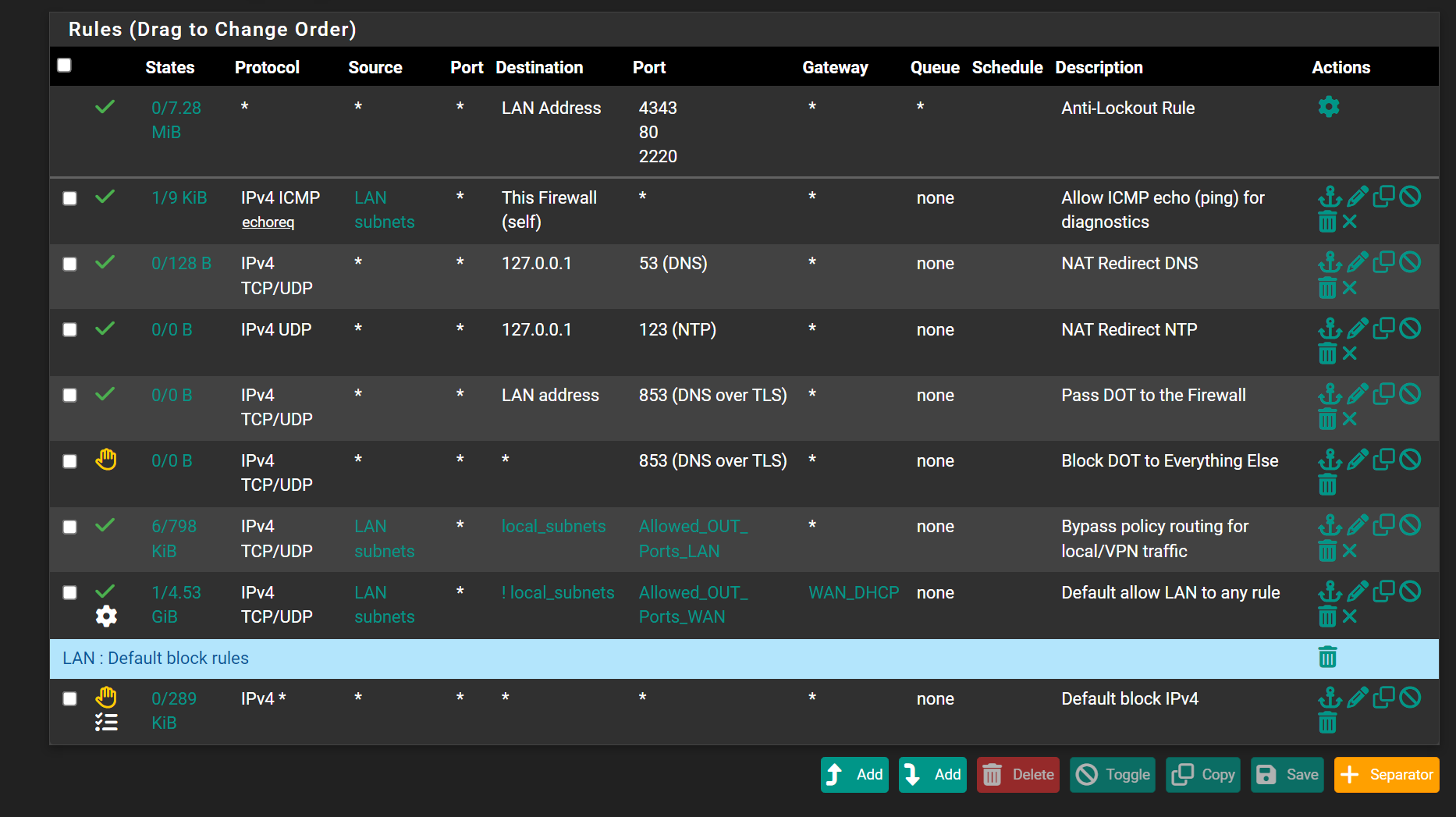Screen dimensions: 1456x817
Task: Open the WAN_DHCP gateway link
Action: [x=854, y=592]
